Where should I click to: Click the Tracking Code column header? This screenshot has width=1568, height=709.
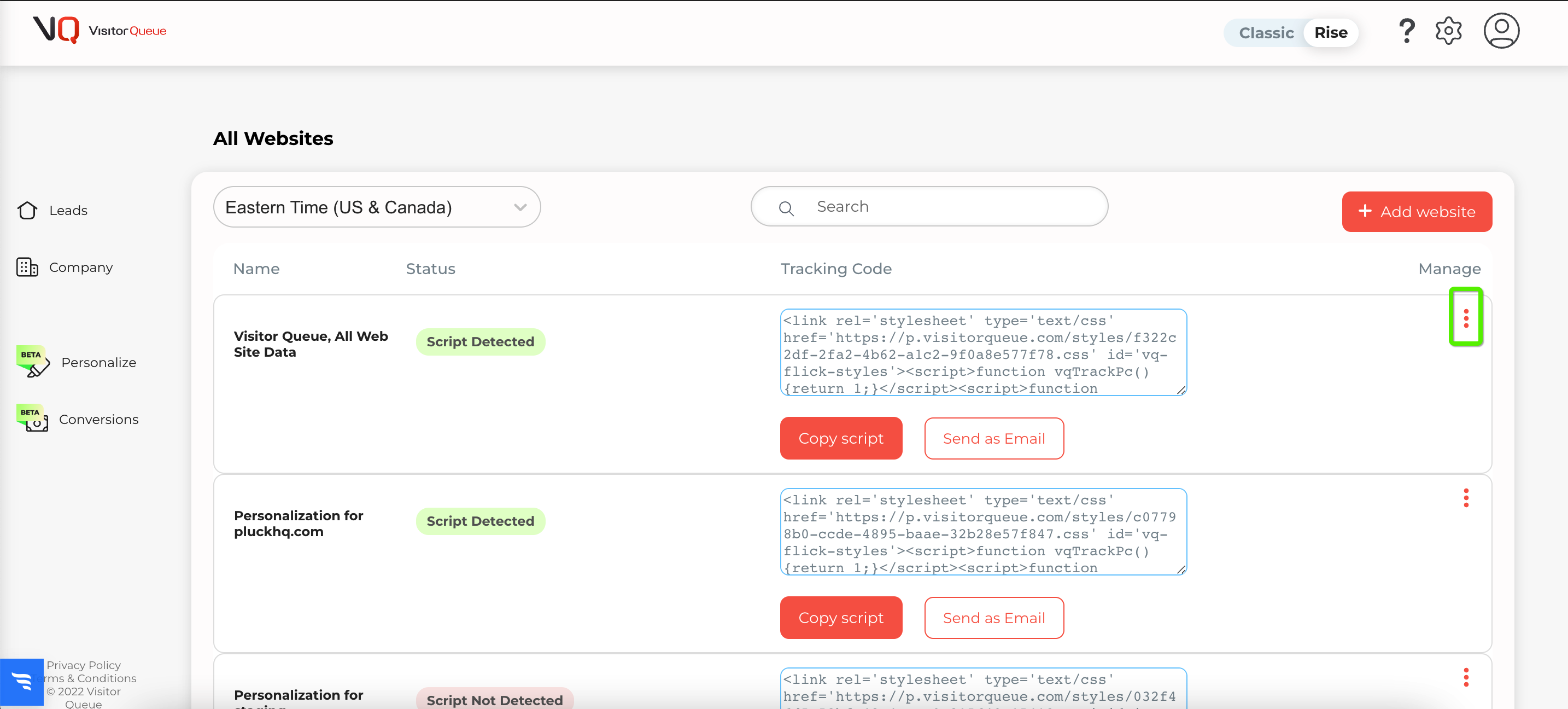tap(836, 269)
